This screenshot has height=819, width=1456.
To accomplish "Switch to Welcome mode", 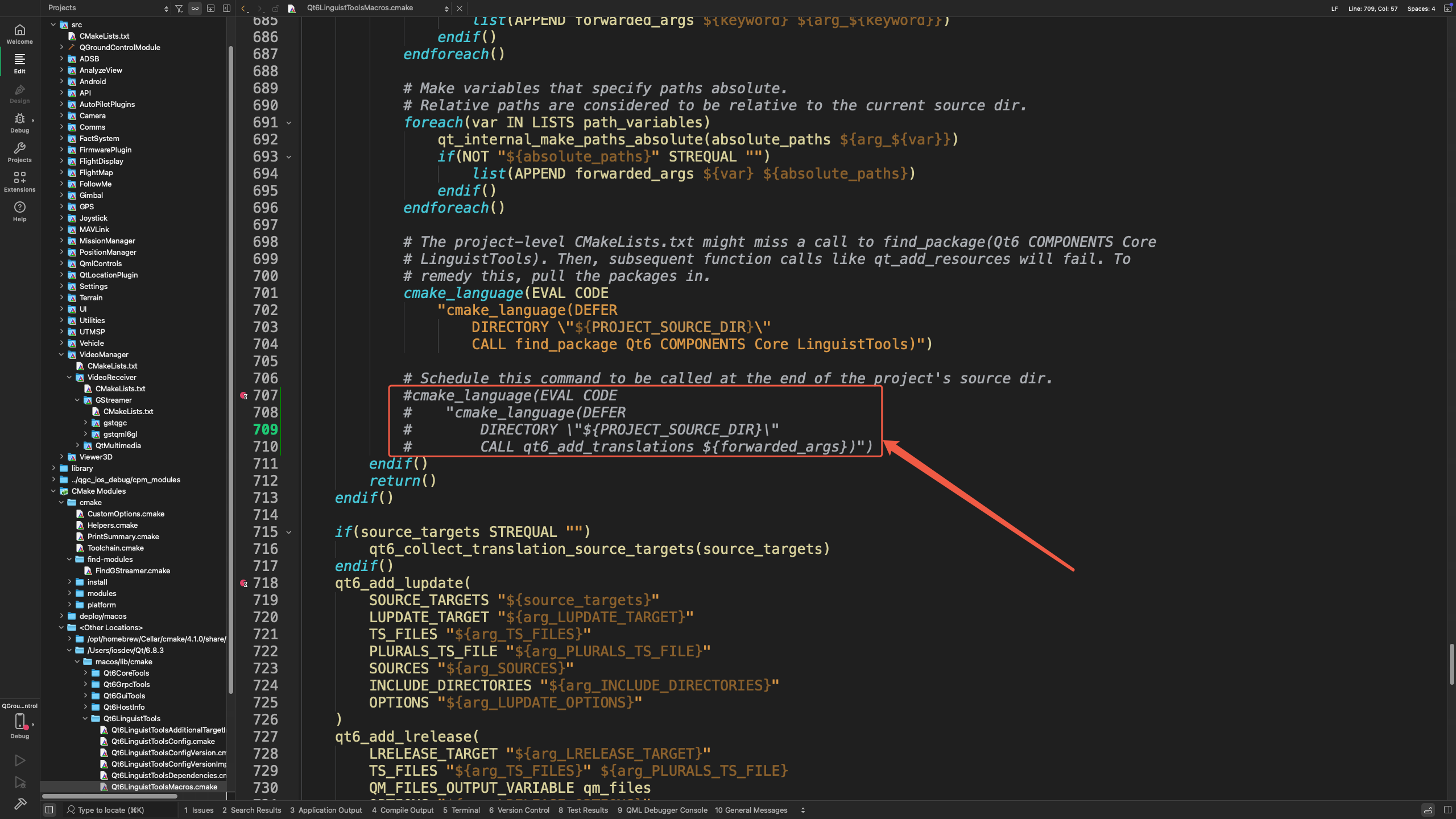I will [20, 34].
